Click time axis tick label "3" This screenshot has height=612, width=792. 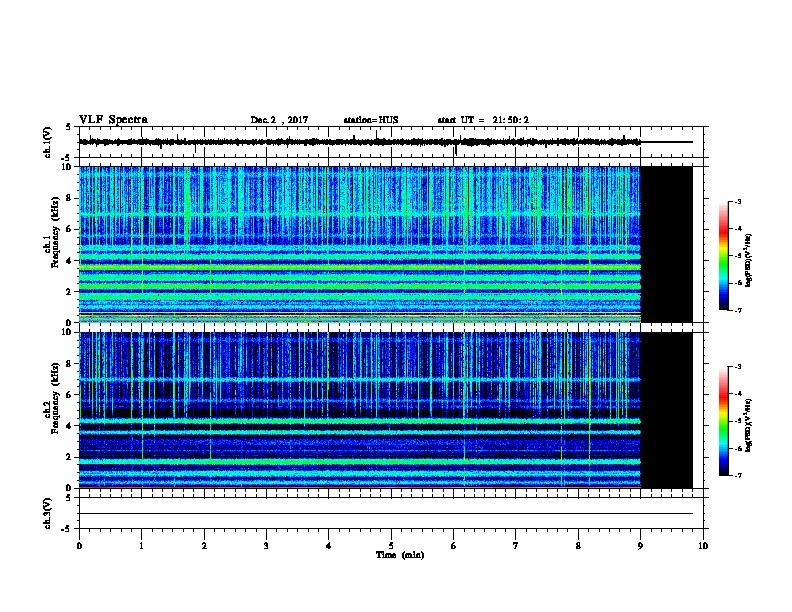pyautogui.click(x=266, y=546)
